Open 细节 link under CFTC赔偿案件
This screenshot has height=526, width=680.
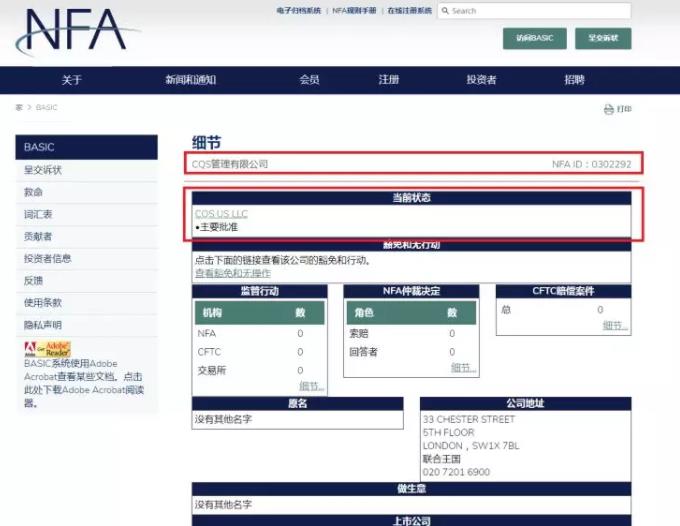point(615,325)
